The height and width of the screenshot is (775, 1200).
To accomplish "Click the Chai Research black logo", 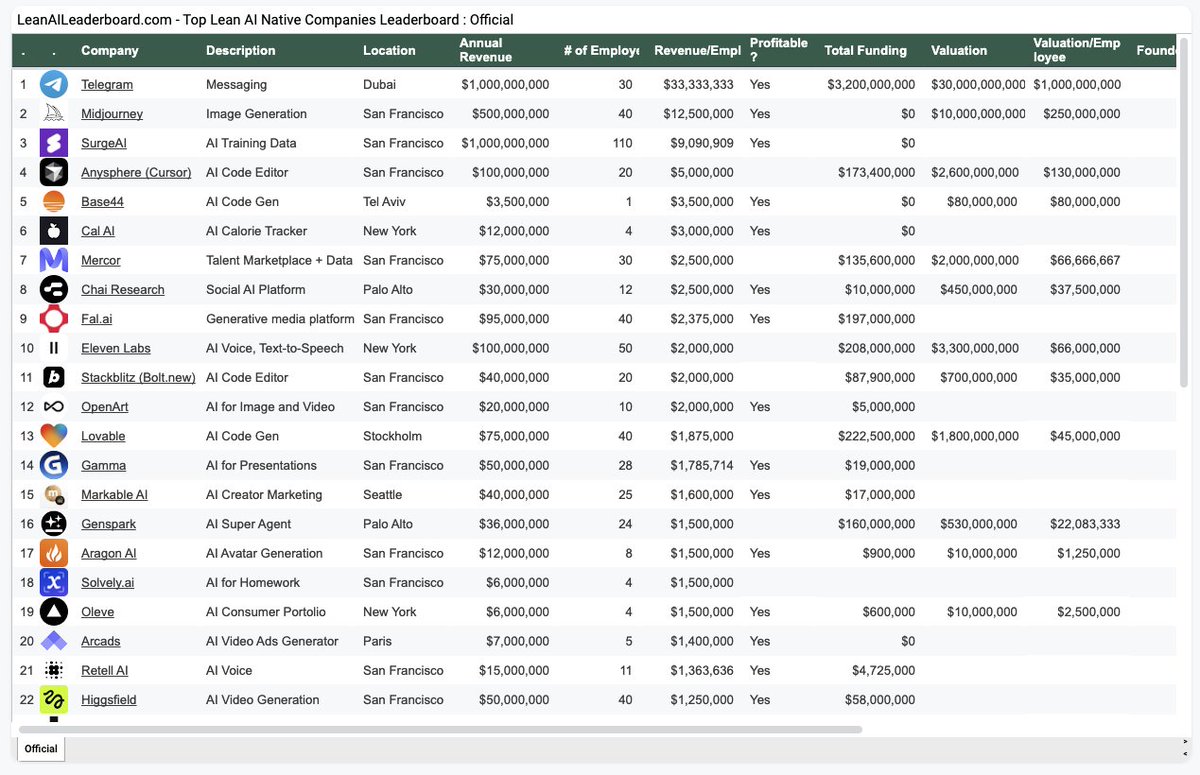I will 54,290.
